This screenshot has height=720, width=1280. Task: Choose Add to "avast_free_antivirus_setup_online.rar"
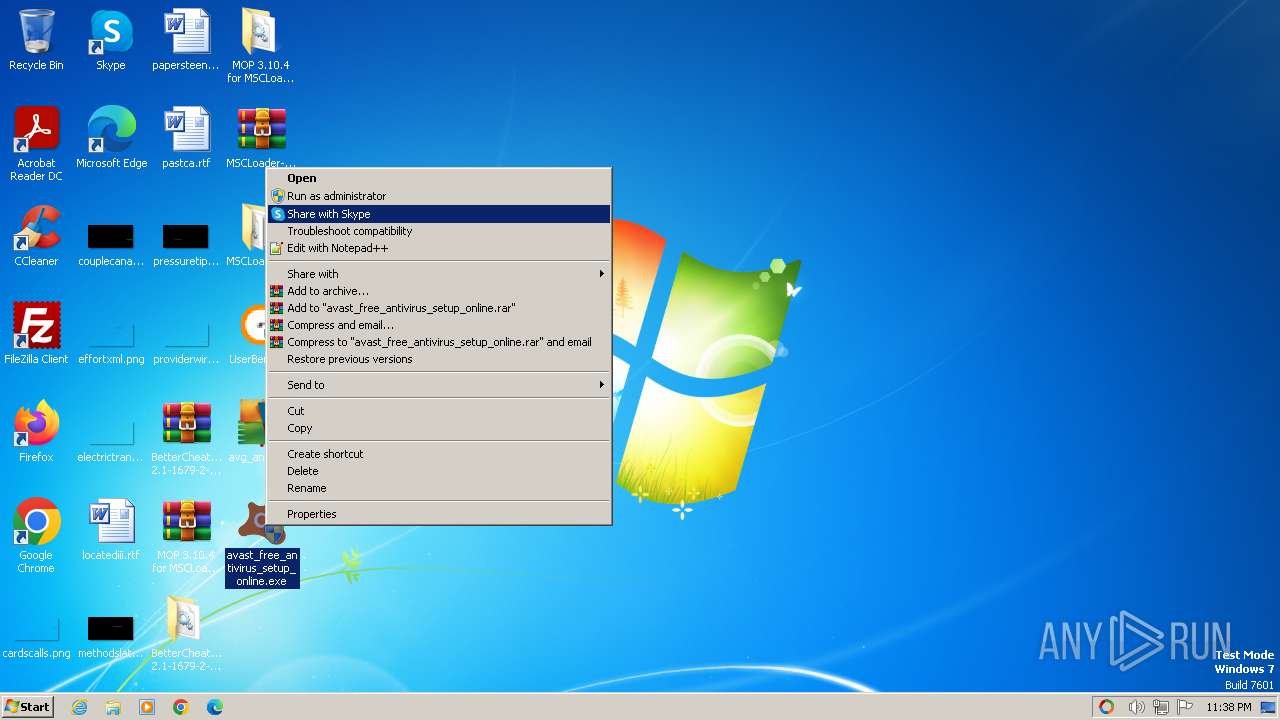pos(439,308)
